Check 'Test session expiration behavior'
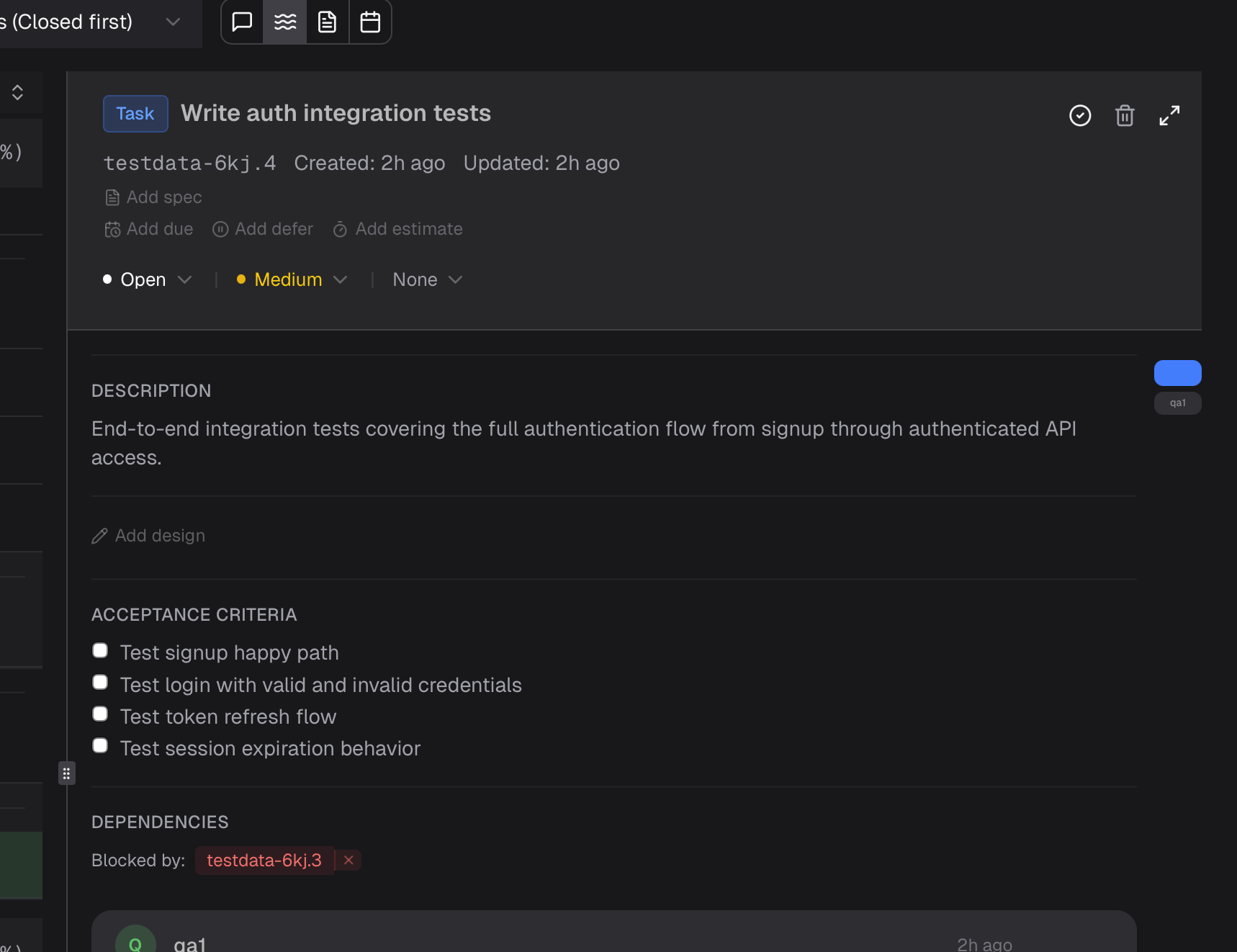The width and height of the screenshot is (1237, 952). [99, 745]
